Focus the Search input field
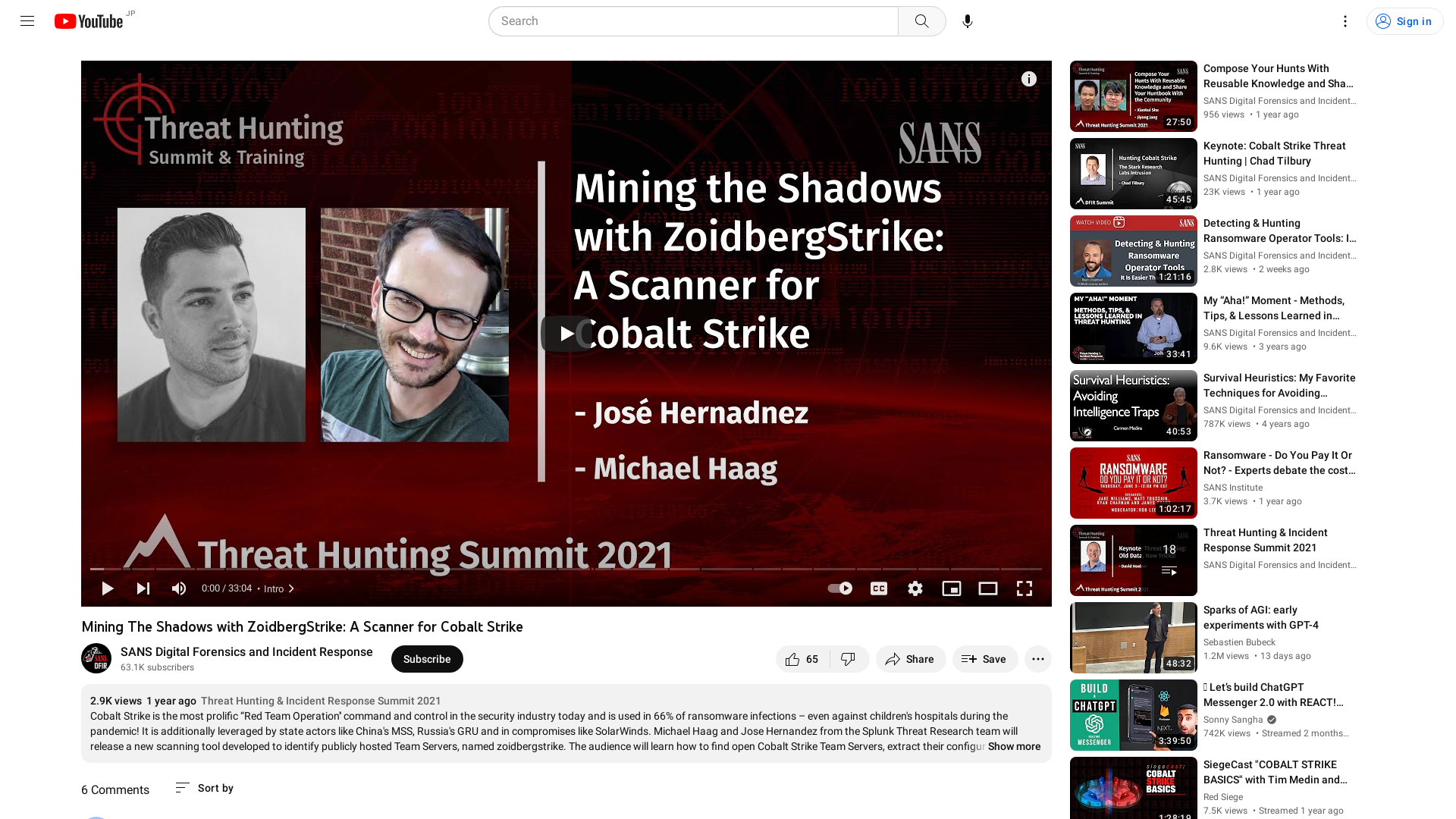1456x819 pixels. pyautogui.click(x=693, y=21)
